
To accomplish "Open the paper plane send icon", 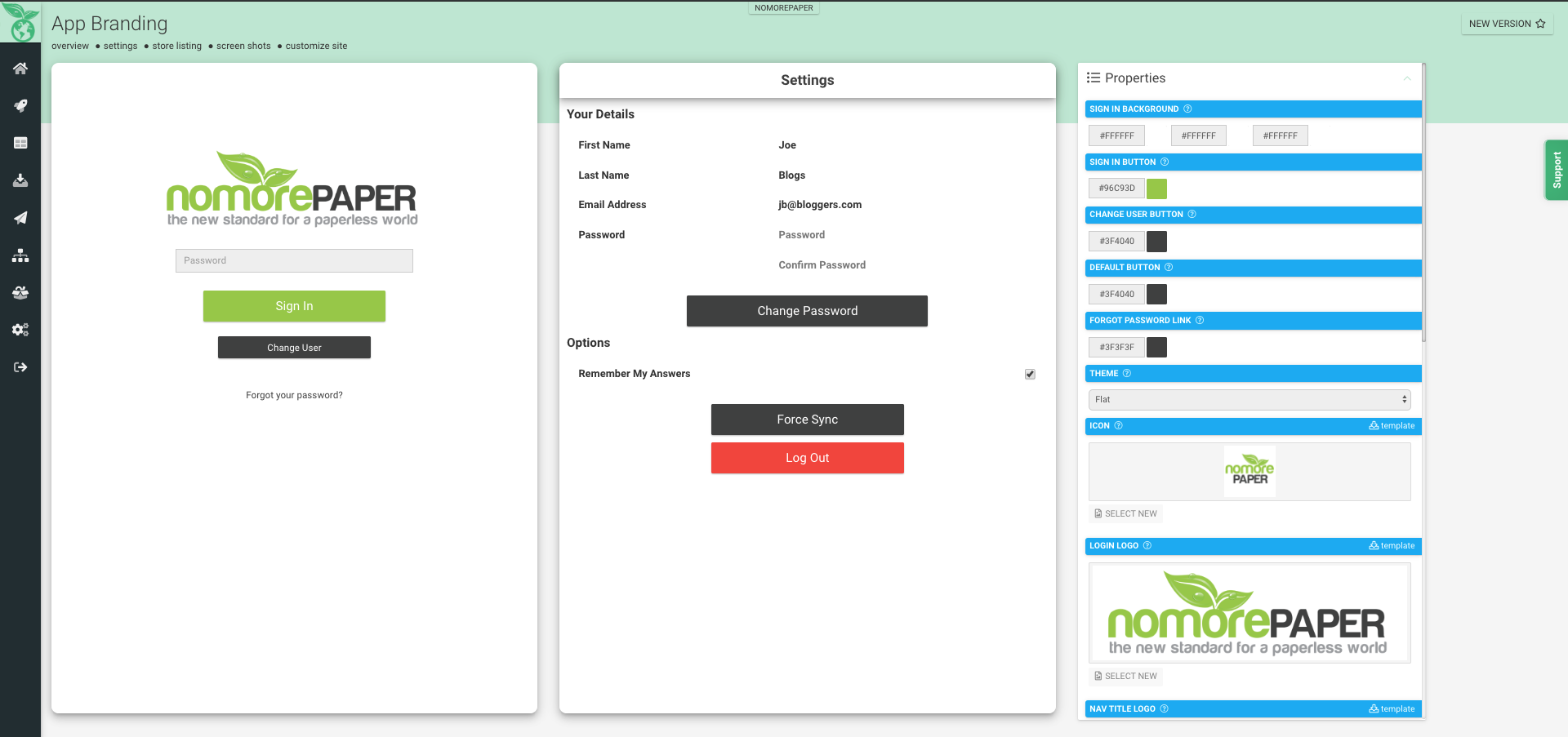I will 20,218.
